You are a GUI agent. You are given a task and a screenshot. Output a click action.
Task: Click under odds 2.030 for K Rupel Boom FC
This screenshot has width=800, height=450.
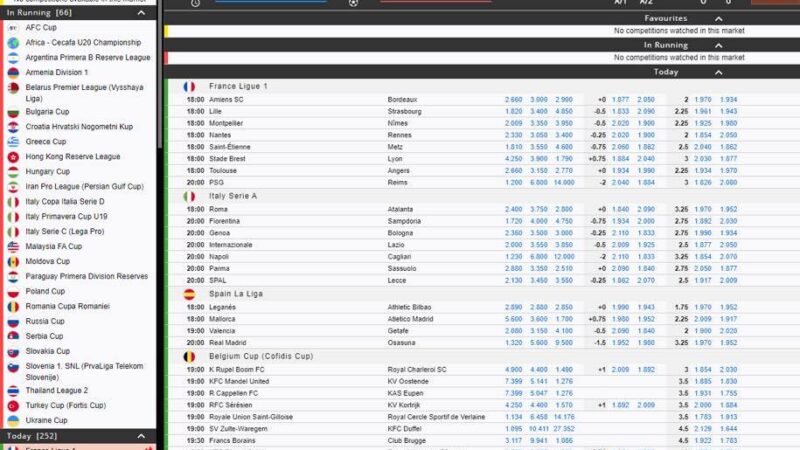[x=728, y=369]
